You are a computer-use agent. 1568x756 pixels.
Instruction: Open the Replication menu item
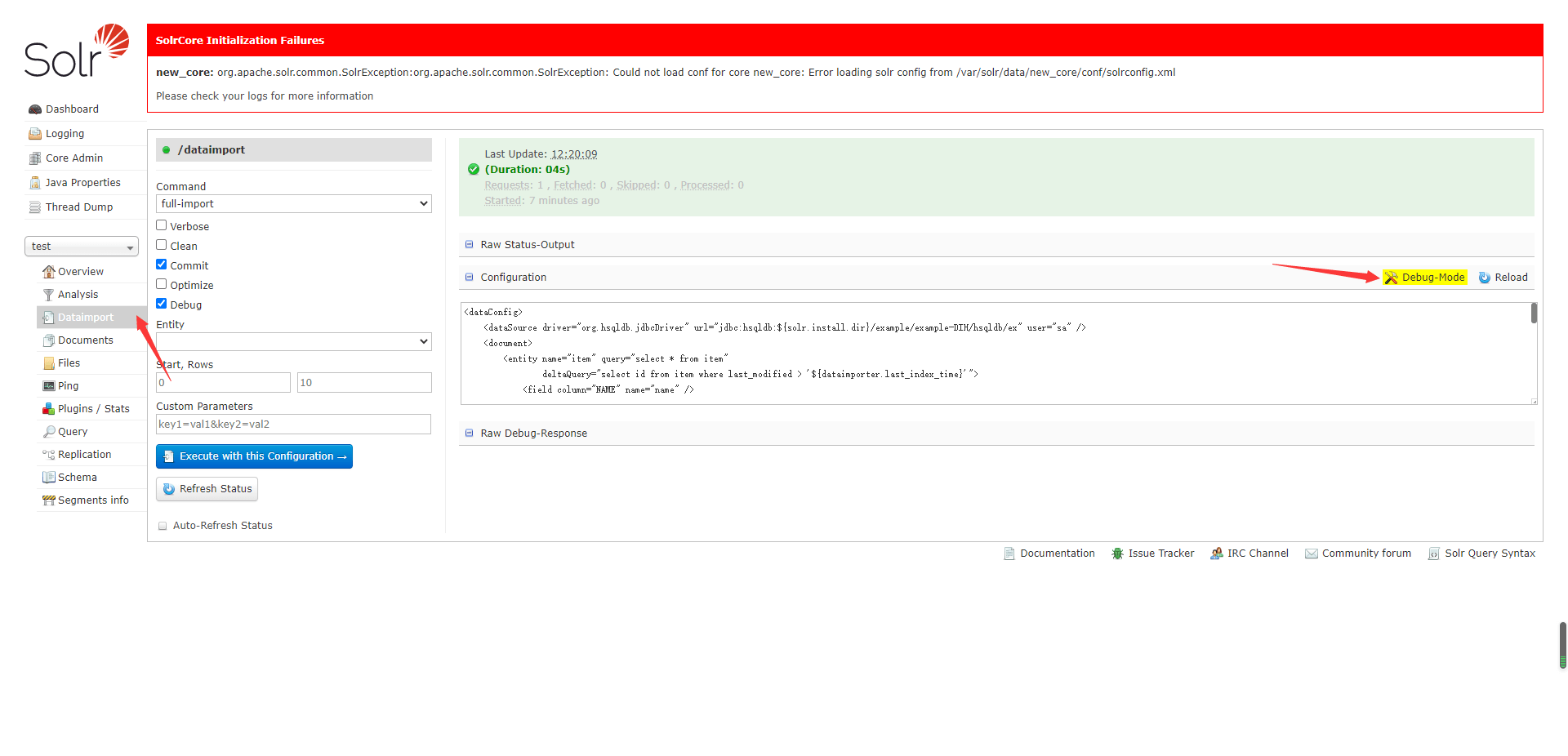(x=84, y=455)
